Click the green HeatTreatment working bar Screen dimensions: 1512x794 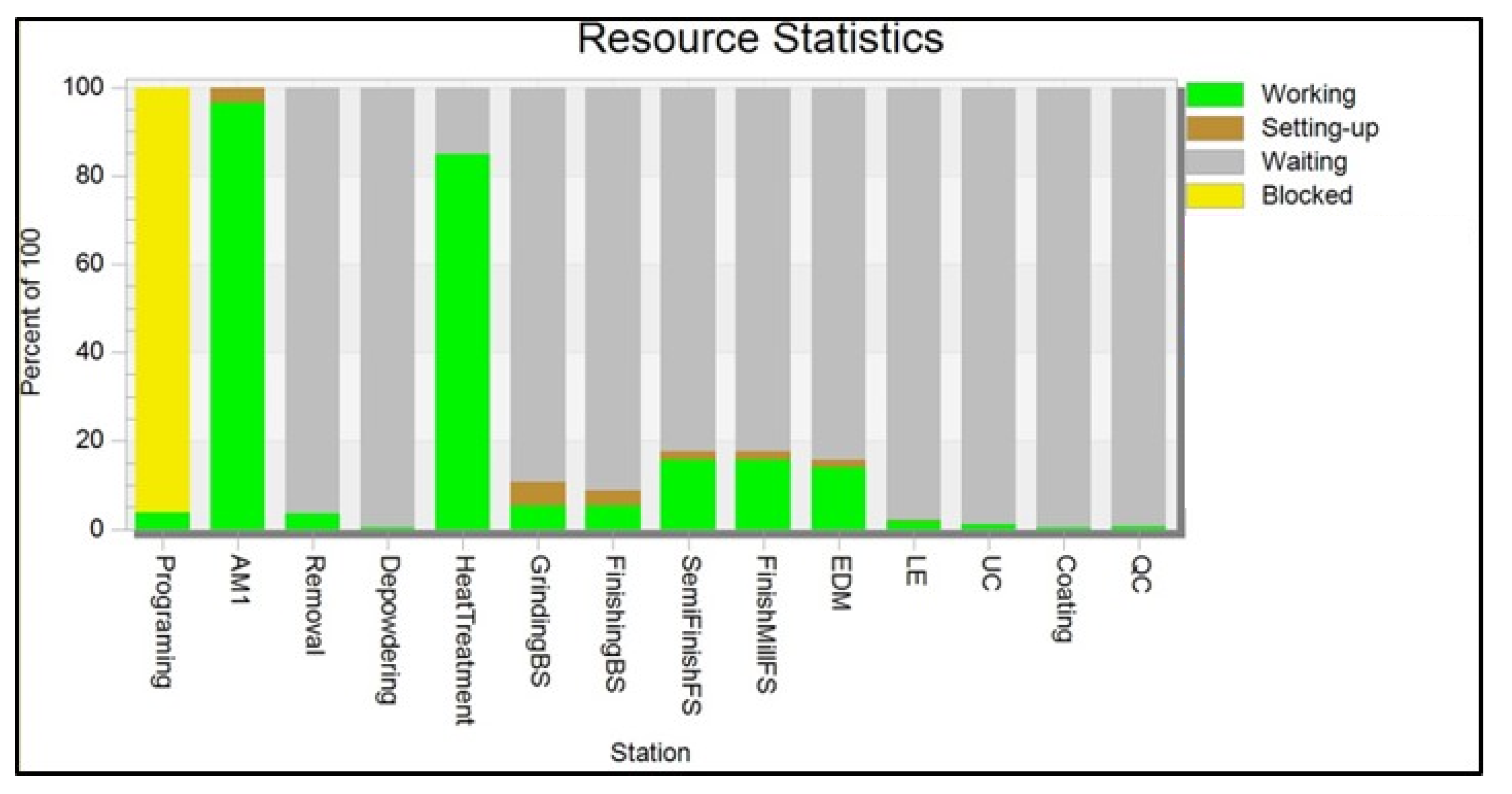click(463, 341)
